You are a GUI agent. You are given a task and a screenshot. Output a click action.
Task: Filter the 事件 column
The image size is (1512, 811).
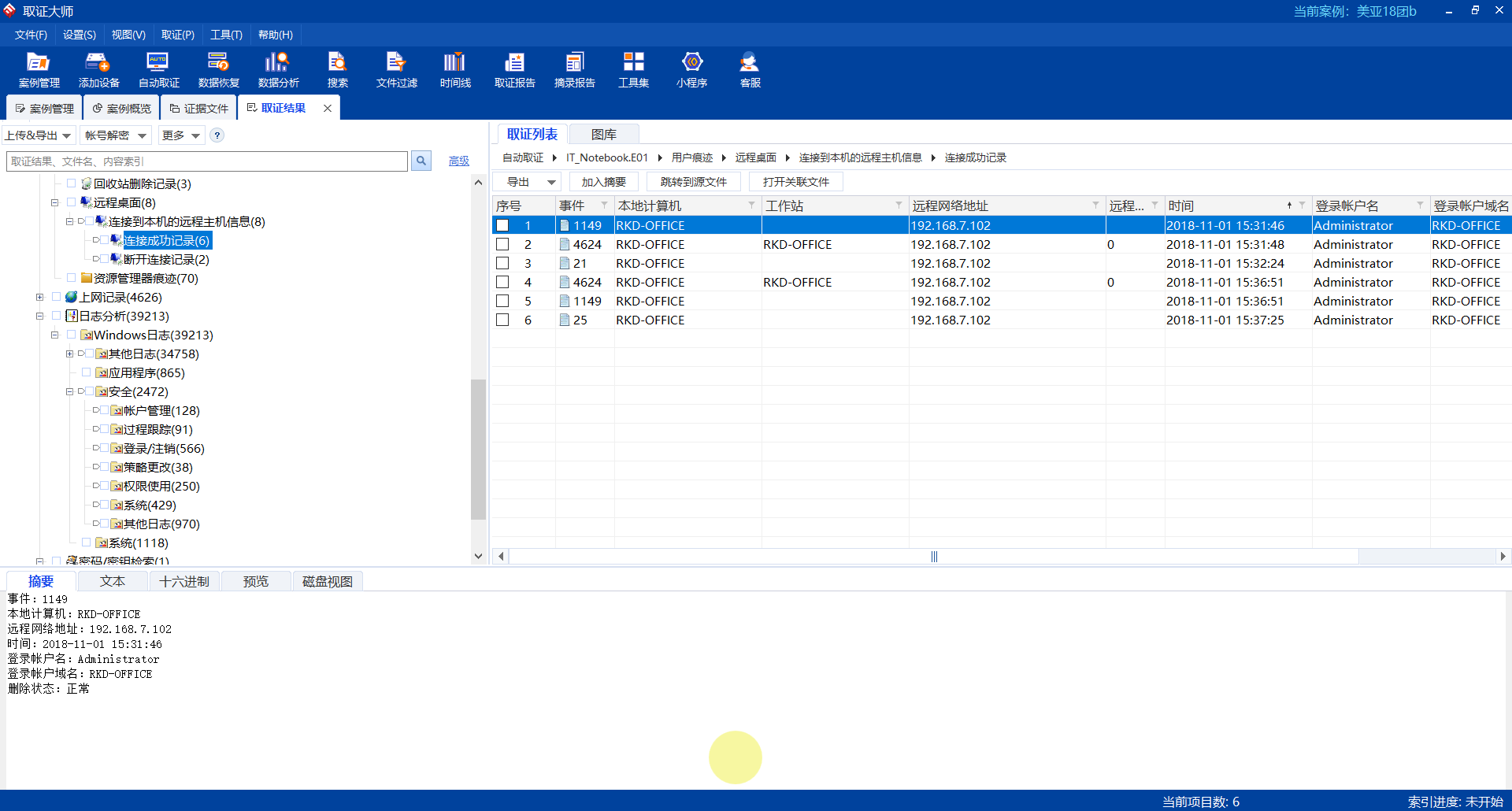tap(604, 206)
